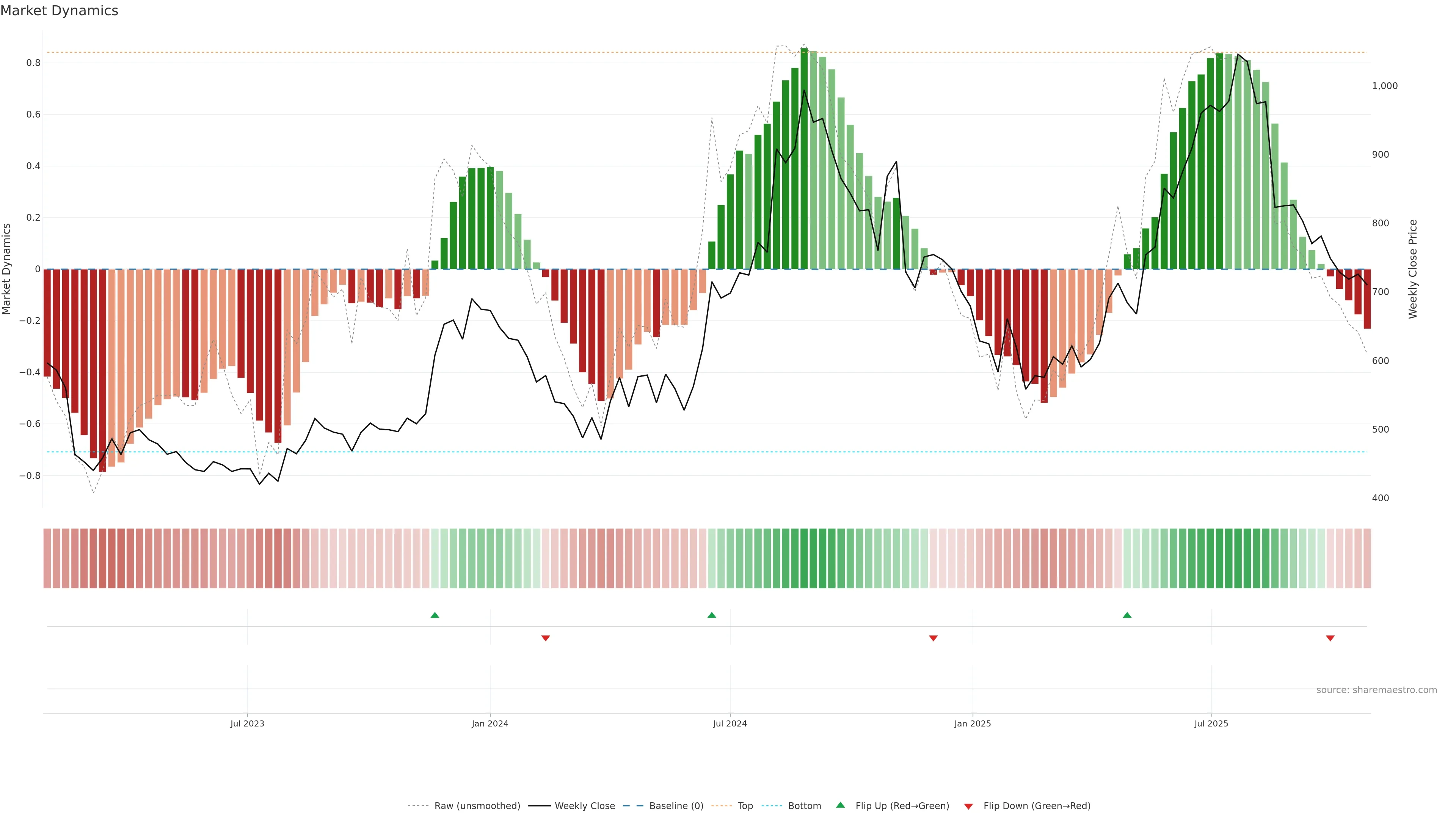Click the flip-down triangle before Jan 2025

point(933,638)
